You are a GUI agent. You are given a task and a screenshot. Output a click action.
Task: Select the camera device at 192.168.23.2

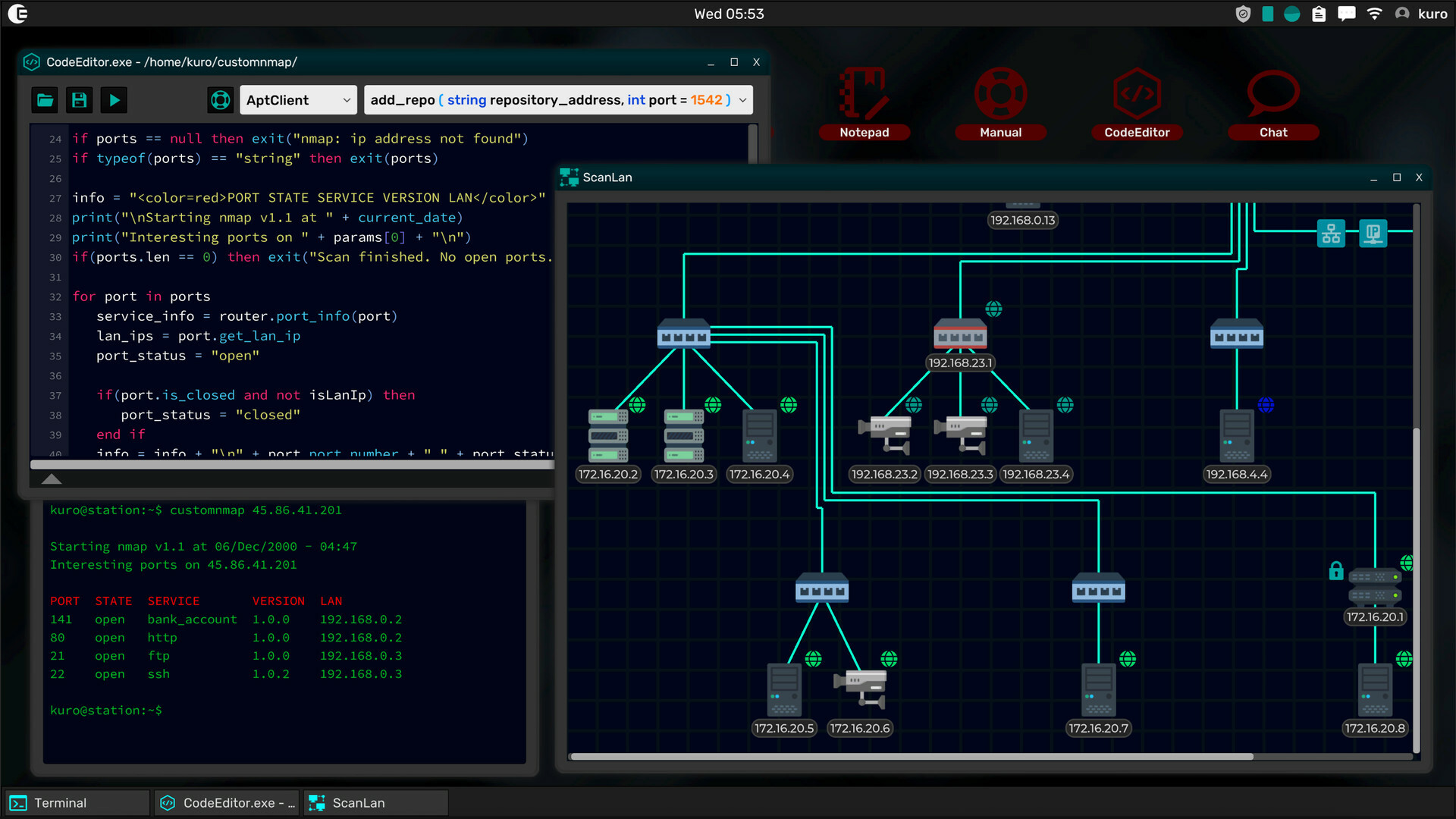pyautogui.click(x=883, y=432)
